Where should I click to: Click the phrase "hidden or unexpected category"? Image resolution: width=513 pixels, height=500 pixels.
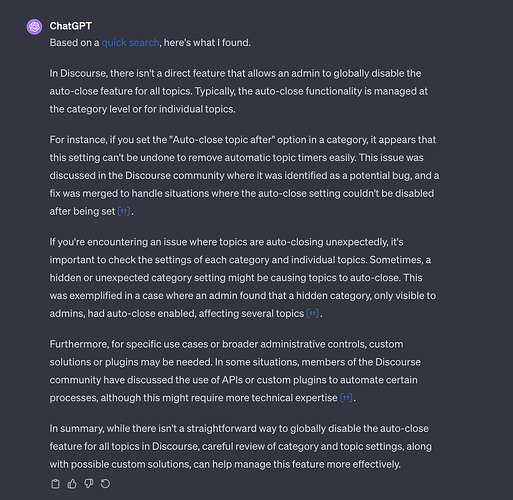click(121, 278)
